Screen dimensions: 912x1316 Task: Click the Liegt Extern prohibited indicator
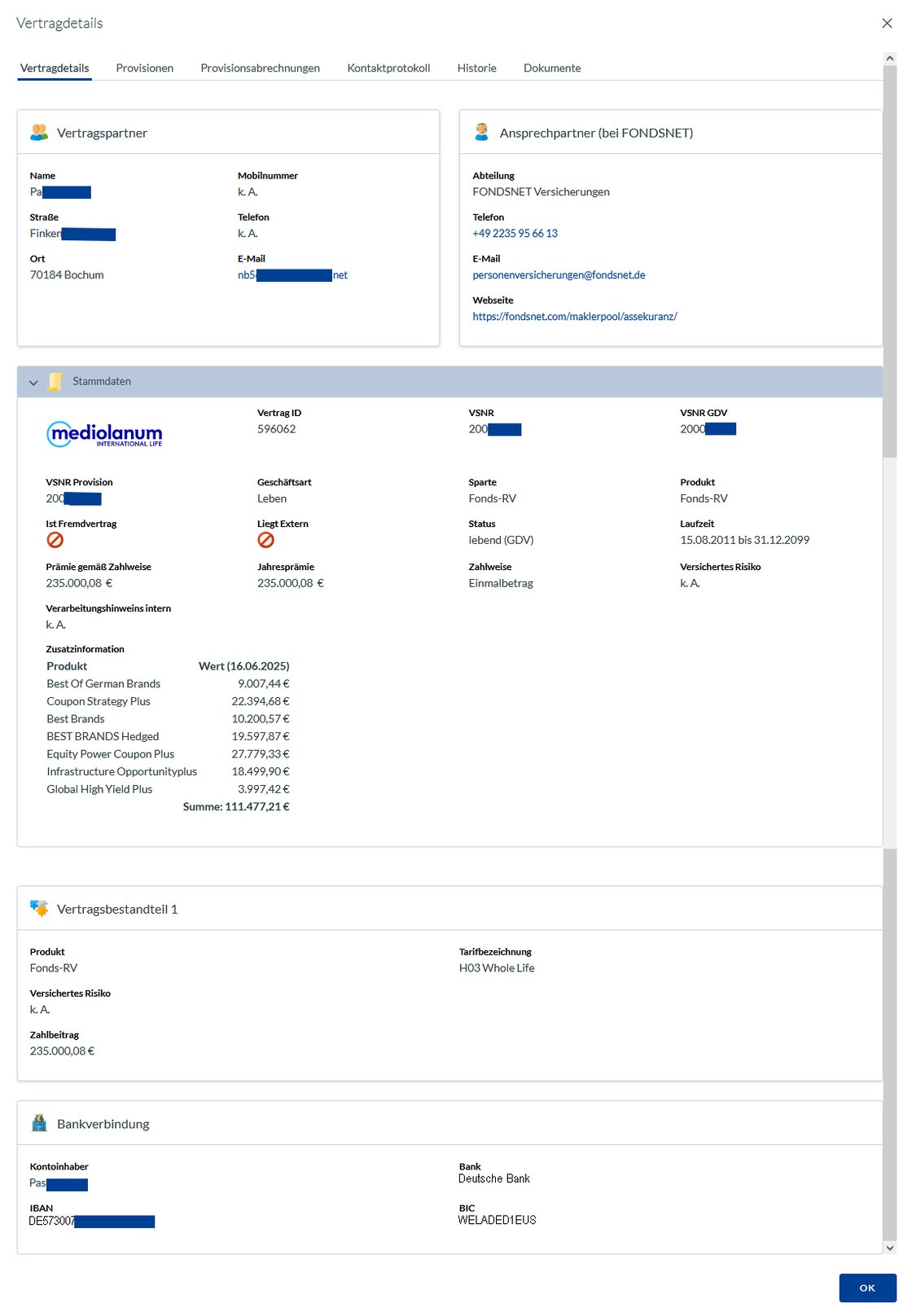click(x=266, y=540)
